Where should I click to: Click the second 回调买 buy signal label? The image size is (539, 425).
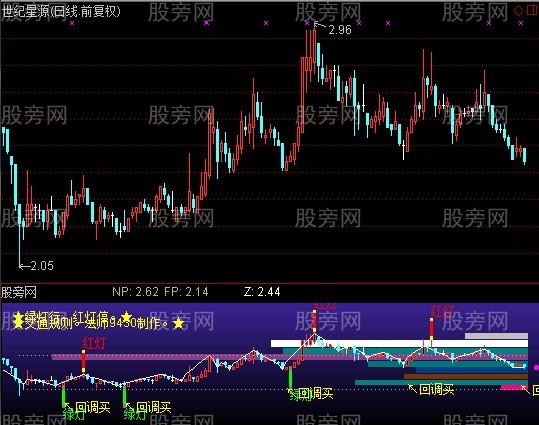coord(153,407)
